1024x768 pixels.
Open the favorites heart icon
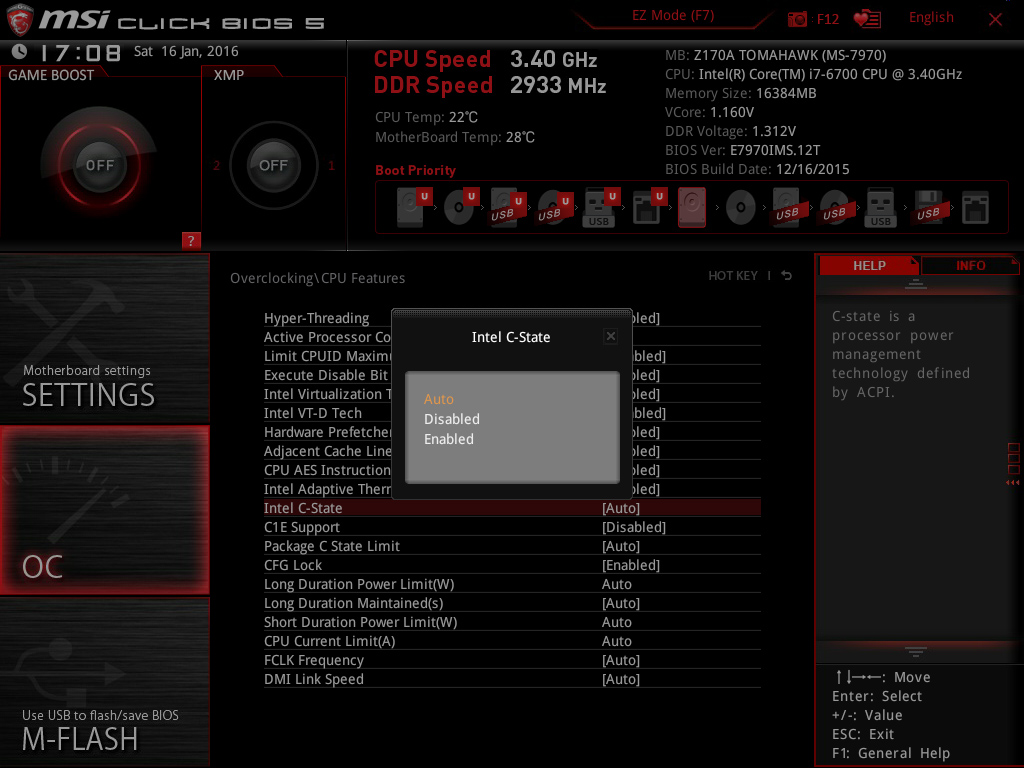point(867,19)
